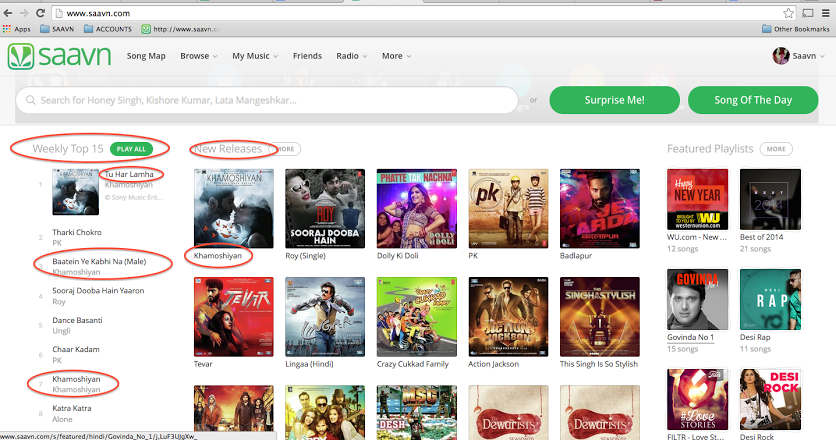Open the Other Bookmarks folder
The height and width of the screenshot is (440, 836).
point(795,29)
